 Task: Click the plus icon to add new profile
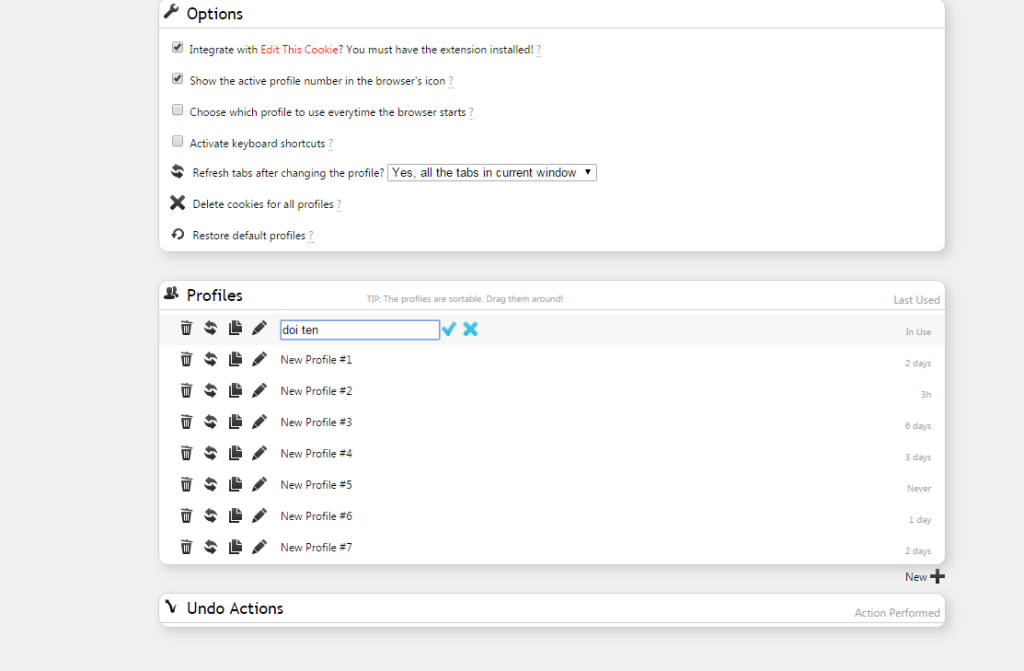click(x=937, y=576)
